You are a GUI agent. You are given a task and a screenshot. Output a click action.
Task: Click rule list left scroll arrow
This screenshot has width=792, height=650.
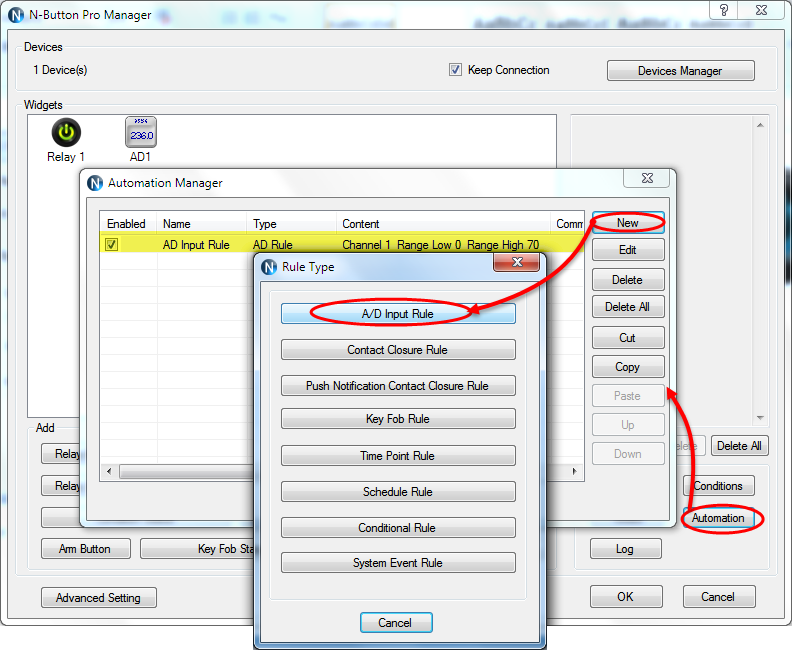tap(109, 471)
